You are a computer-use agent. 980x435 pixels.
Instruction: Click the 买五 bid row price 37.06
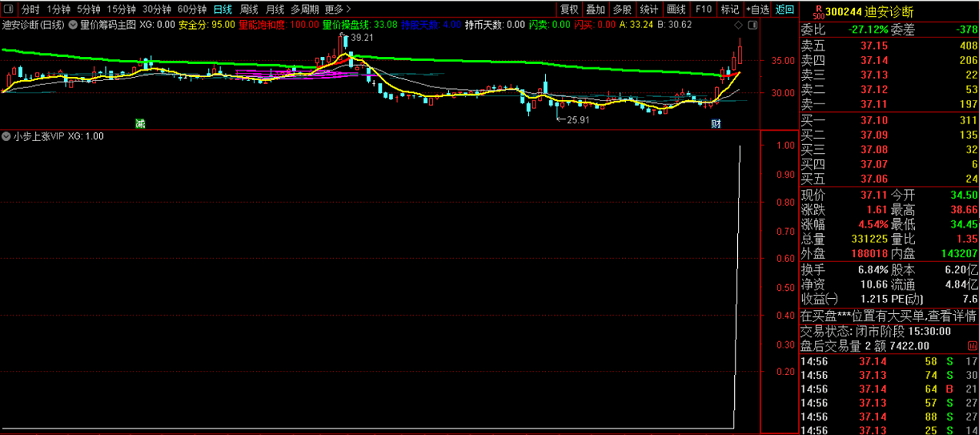[x=874, y=178]
